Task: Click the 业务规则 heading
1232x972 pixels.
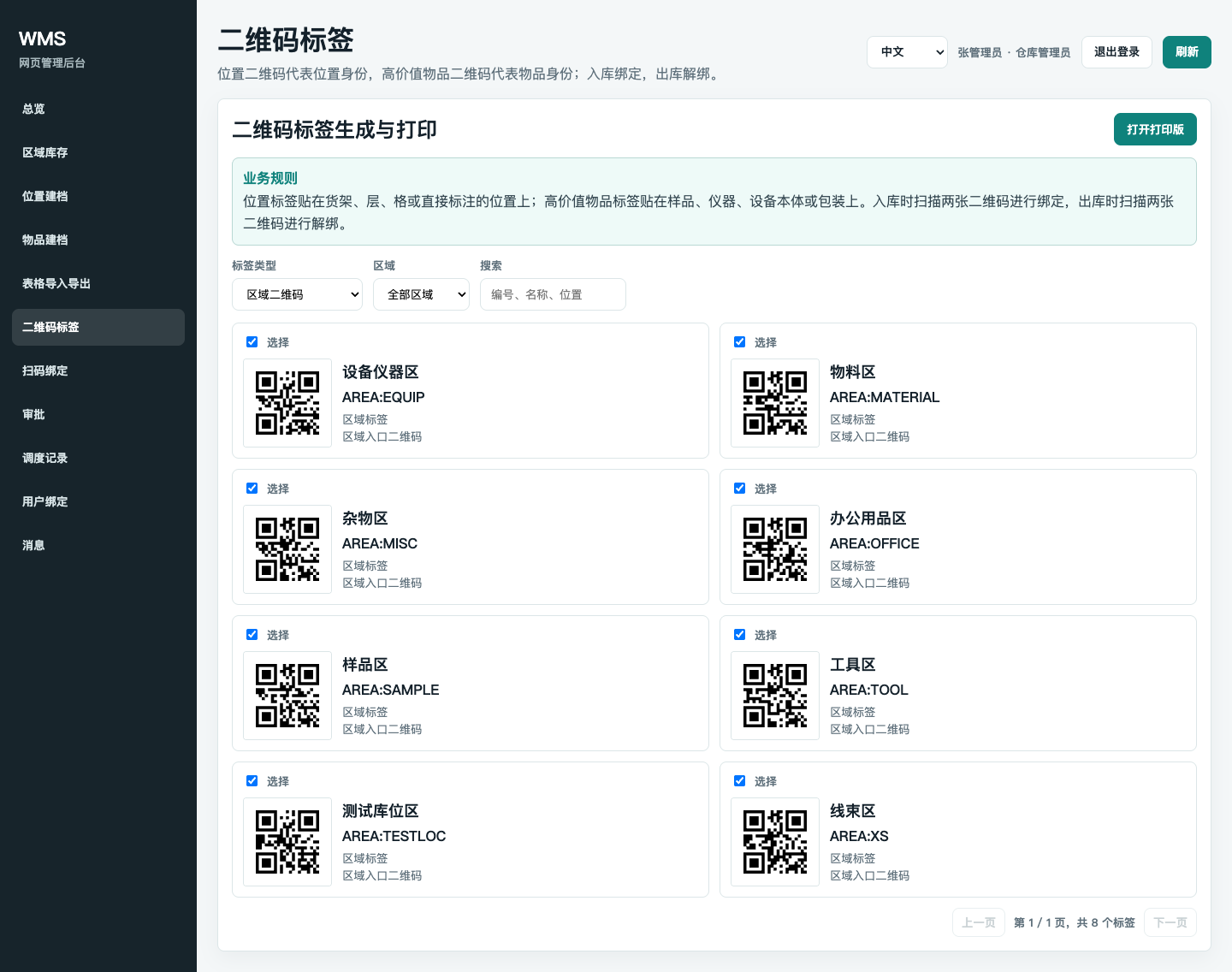Action: coord(270,178)
